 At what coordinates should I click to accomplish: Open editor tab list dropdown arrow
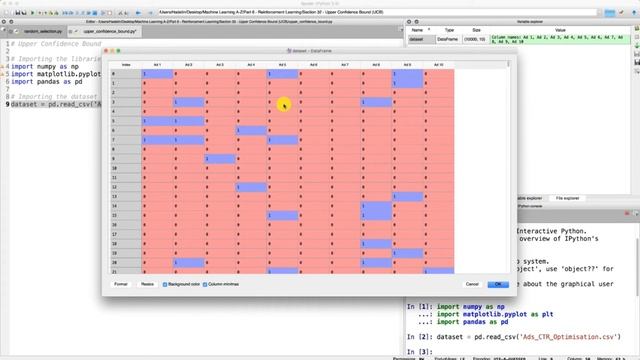point(401,30)
